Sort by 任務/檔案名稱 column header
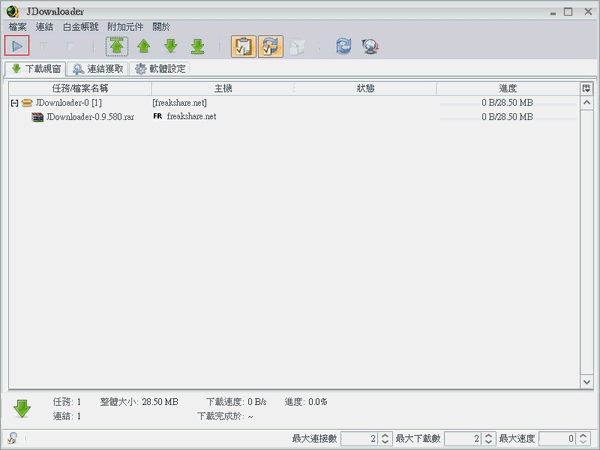The width and height of the screenshot is (600, 450). [80, 88]
